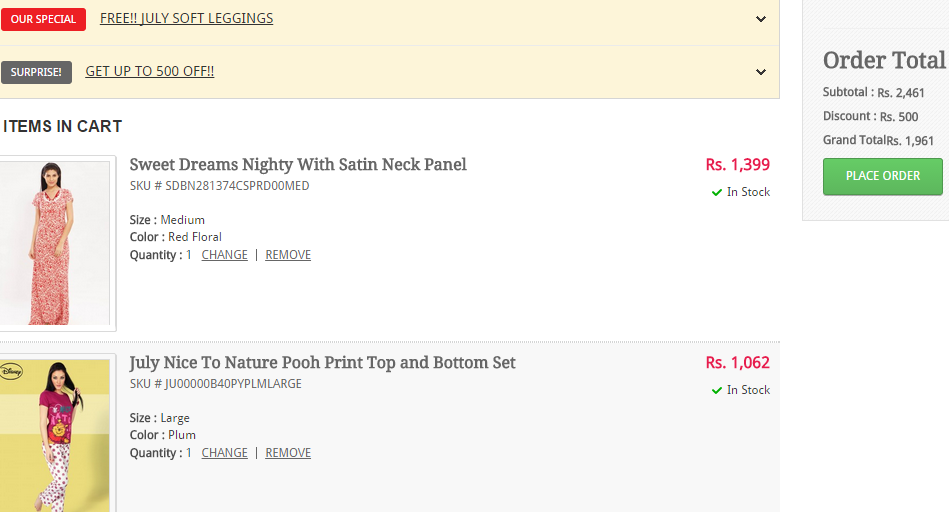
Task: Change quantity of Sweet Dreams Nighty
Action: [225, 255]
